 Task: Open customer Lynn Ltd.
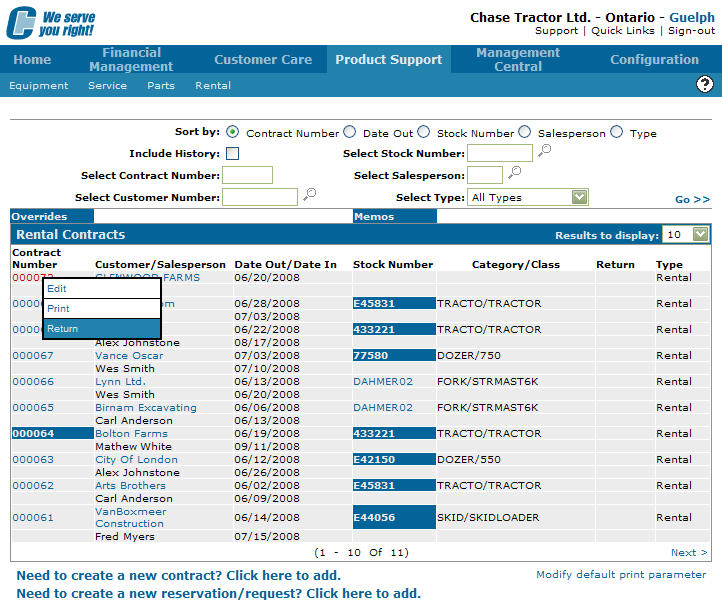point(120,382)
